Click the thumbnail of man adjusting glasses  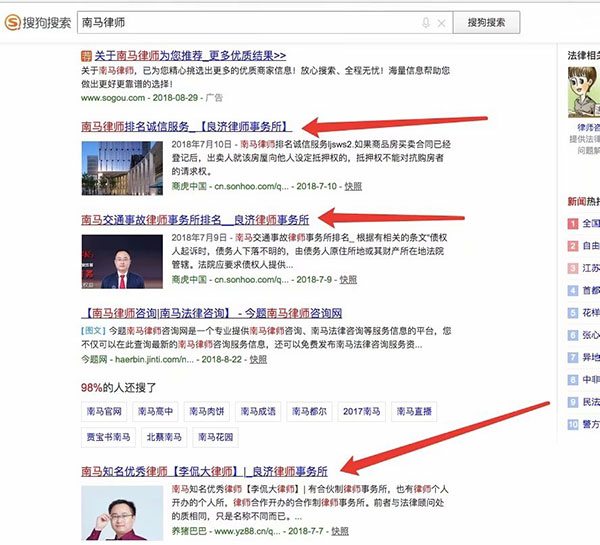coord(122,513)
